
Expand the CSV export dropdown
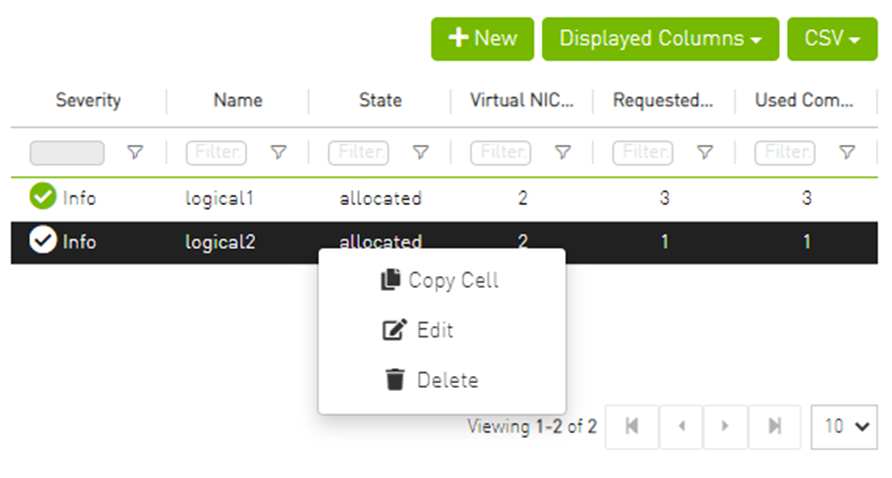click(832, 39)
